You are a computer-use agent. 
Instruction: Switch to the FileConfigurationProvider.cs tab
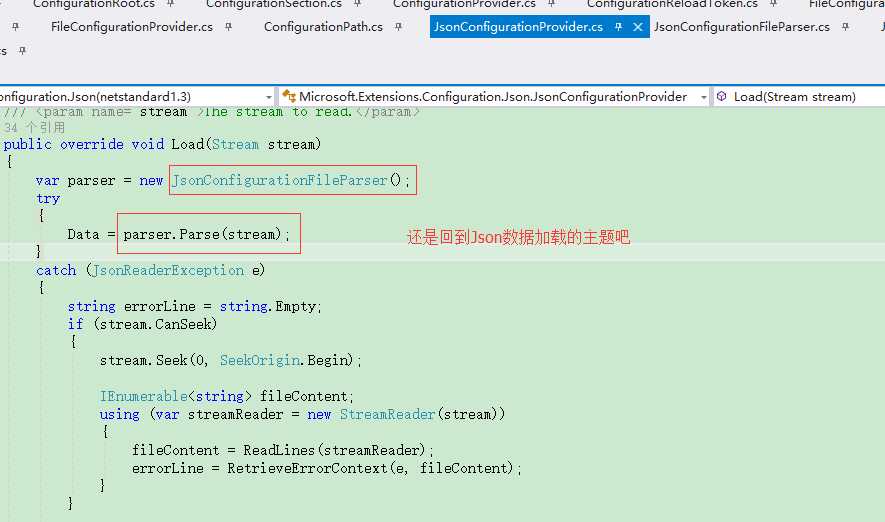tap(132, 27)
